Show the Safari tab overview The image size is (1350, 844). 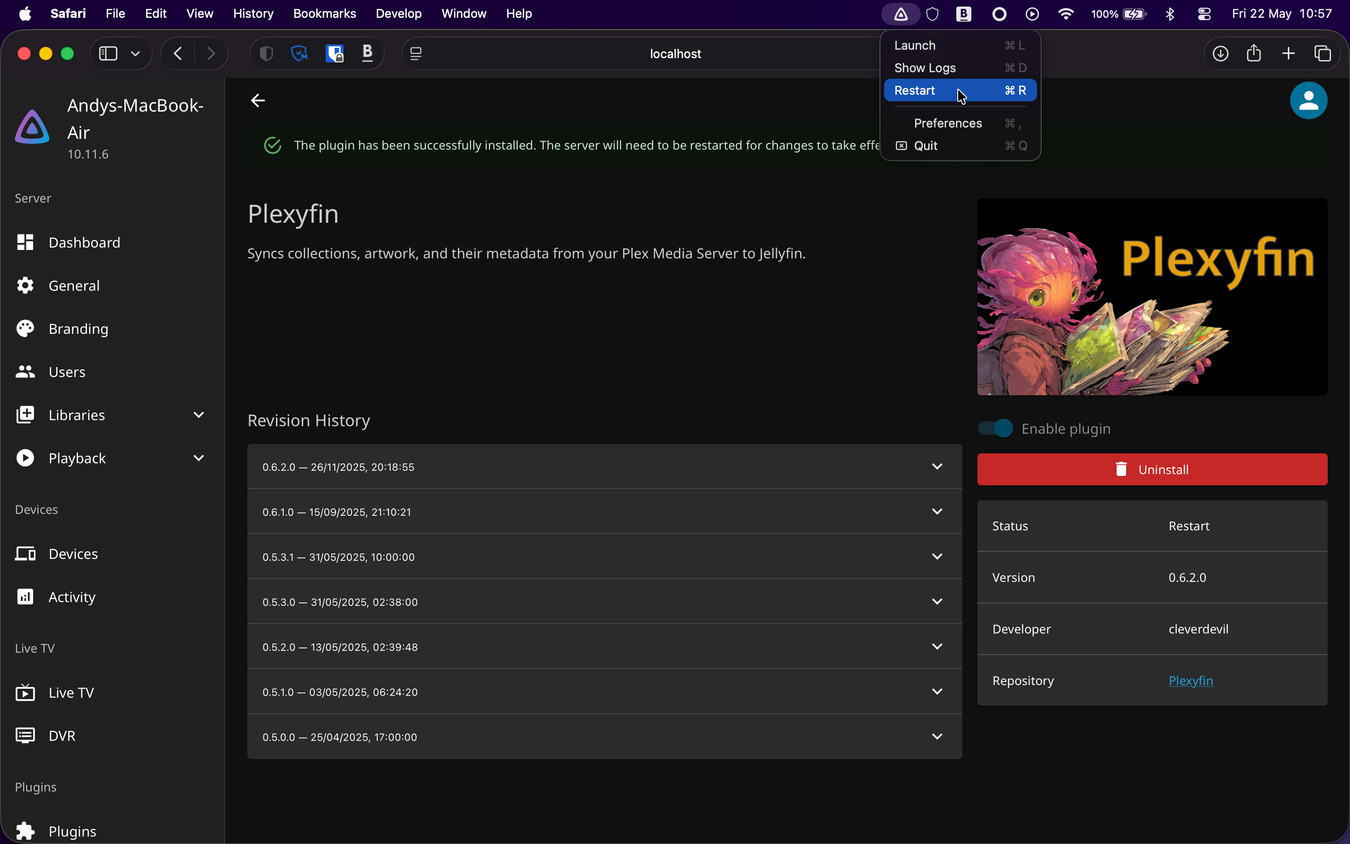[x=1322, y=53]
